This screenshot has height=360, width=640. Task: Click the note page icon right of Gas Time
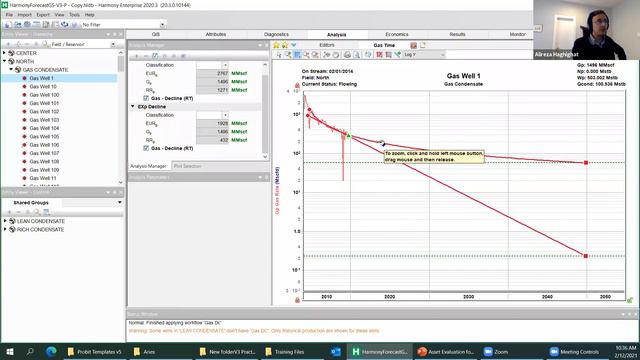pyautogui.click(x=422, y=45)
